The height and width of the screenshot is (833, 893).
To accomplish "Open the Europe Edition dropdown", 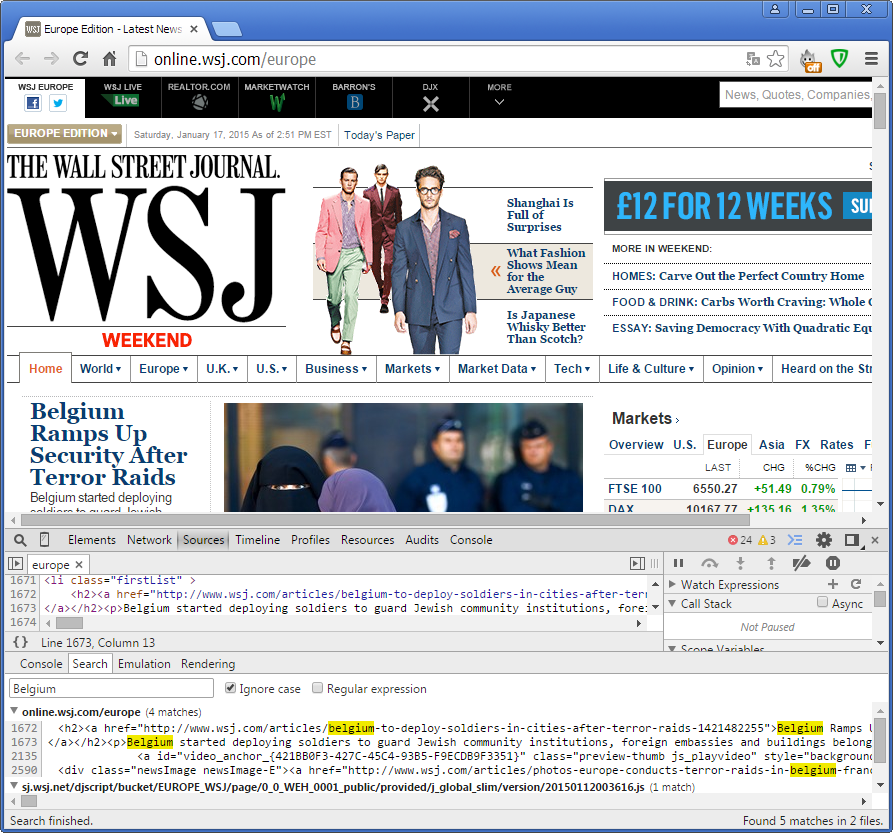I will coord(64,133).
